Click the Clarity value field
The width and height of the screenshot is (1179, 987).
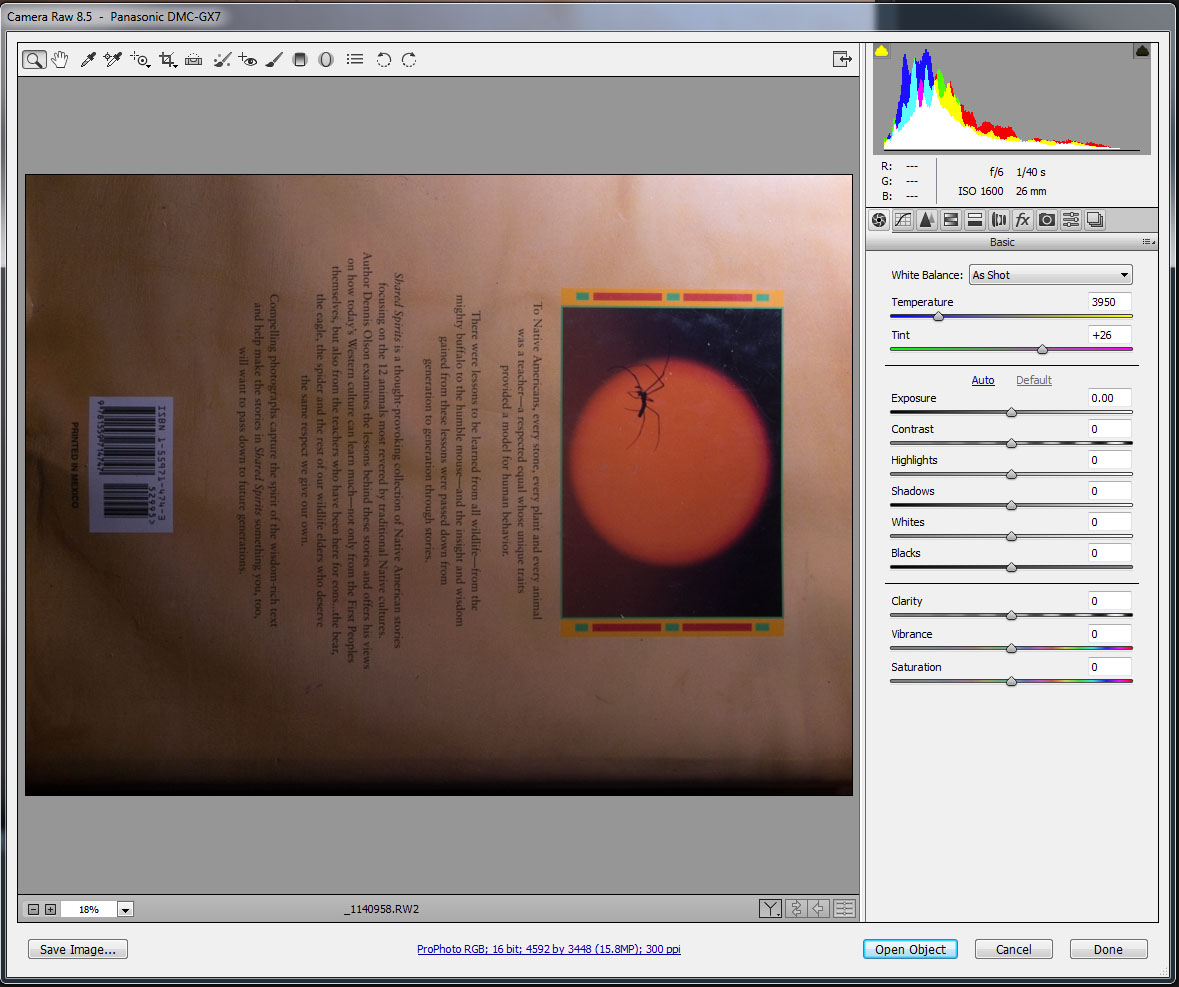(x=1109, y=601)
